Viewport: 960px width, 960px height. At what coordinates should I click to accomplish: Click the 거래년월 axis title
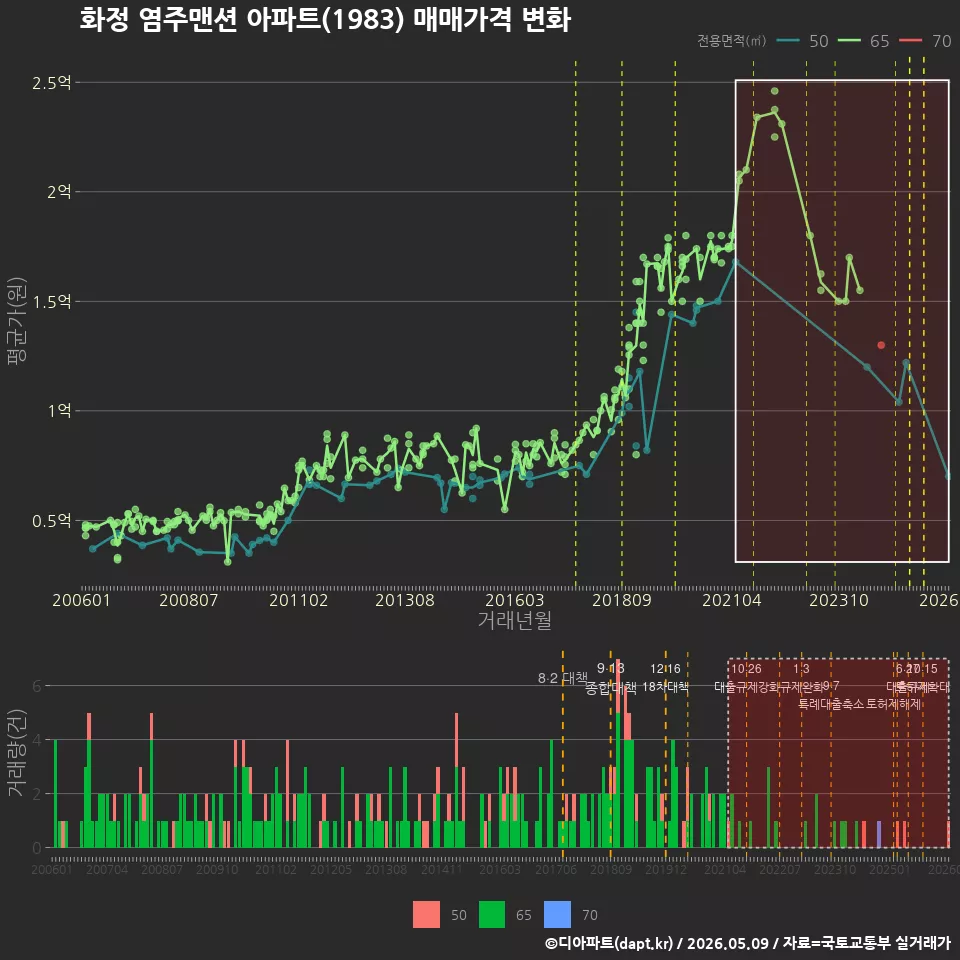coord(514,620)
